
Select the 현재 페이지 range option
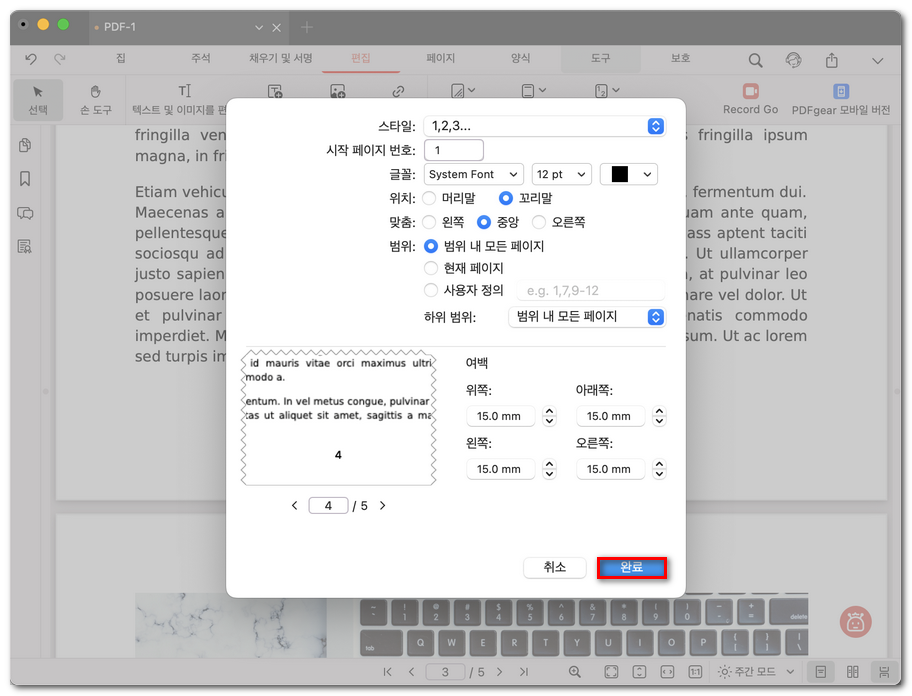(x=431, y=268)
